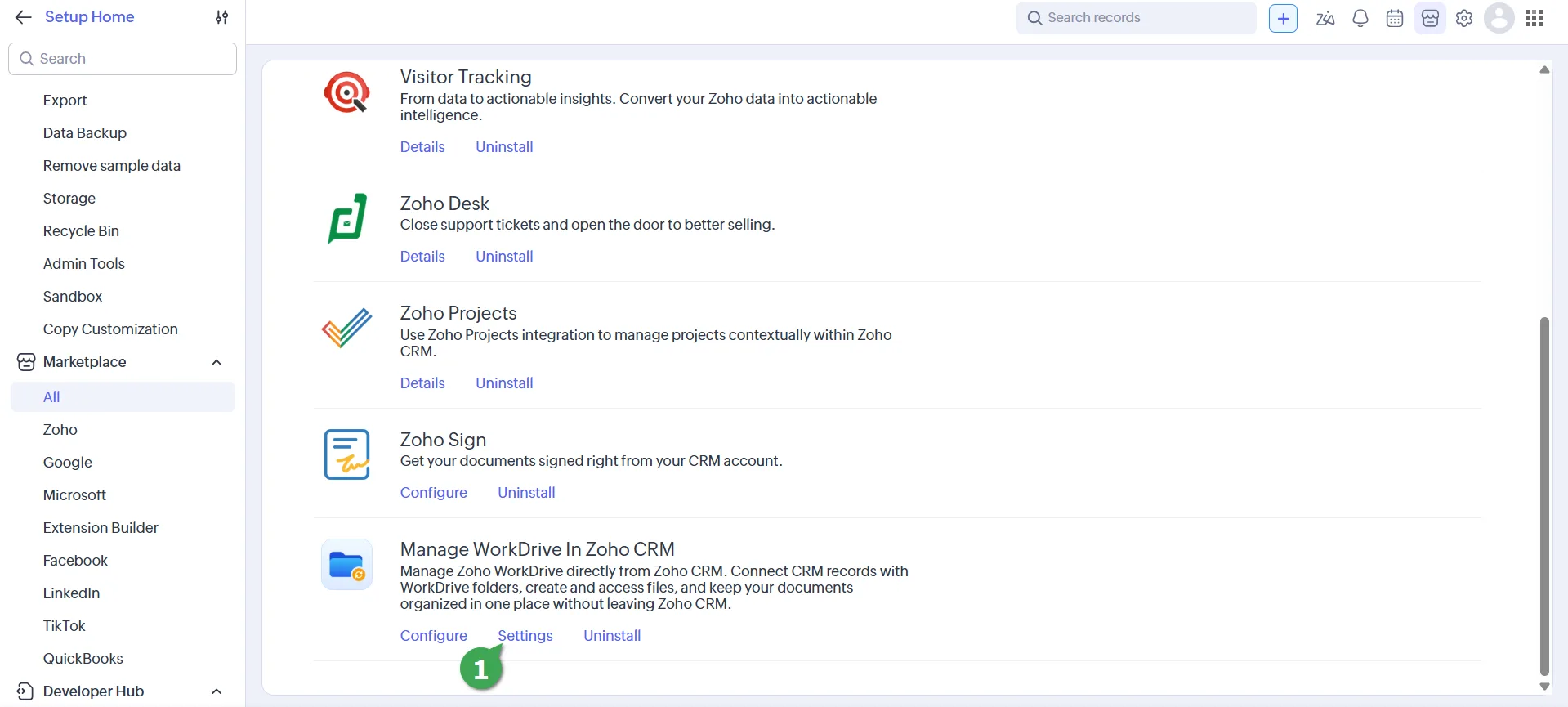Click the plus create-record button
The image size is (1568, 707).
click(1283, 18)
